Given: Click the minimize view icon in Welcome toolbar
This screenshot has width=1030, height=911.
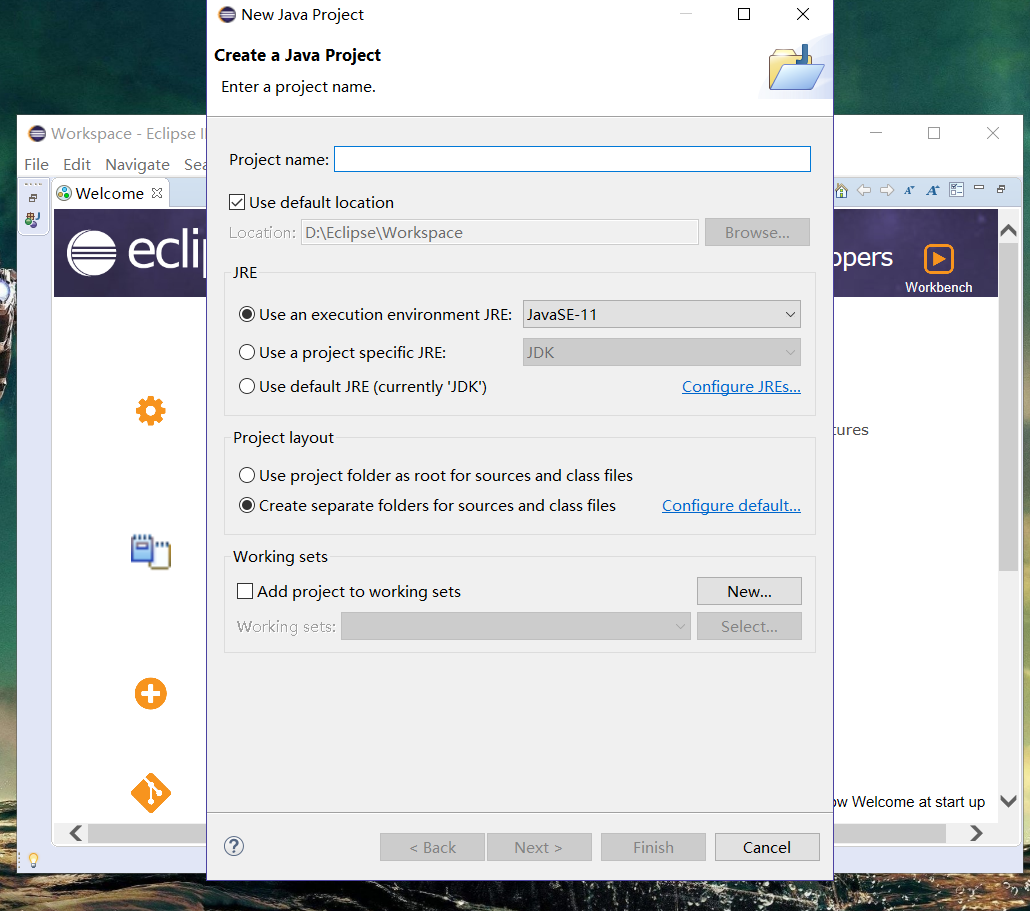Looking at the screenshot, I should tap(979, 188).
